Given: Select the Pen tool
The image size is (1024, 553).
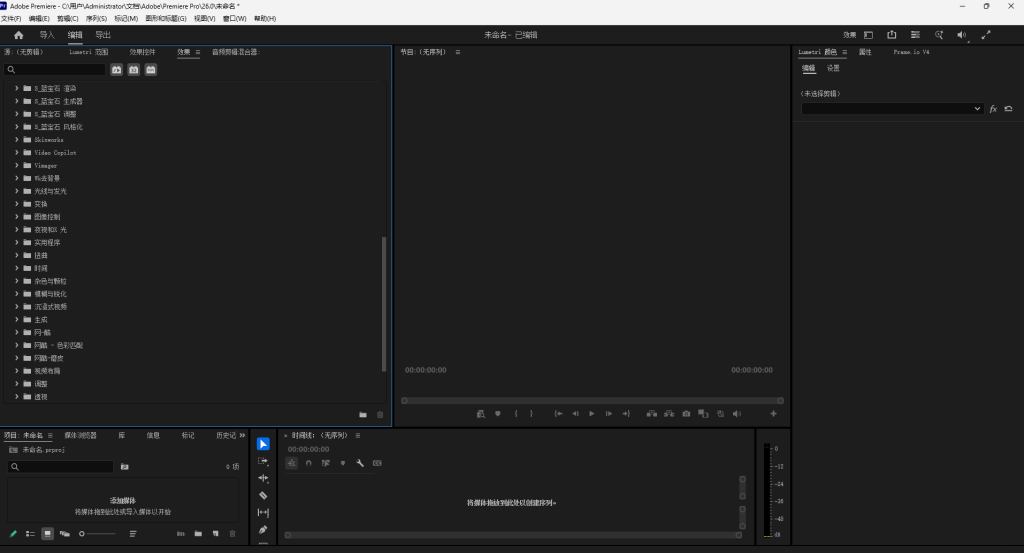Looking at the screenshot, I should (x=263, y=529).
